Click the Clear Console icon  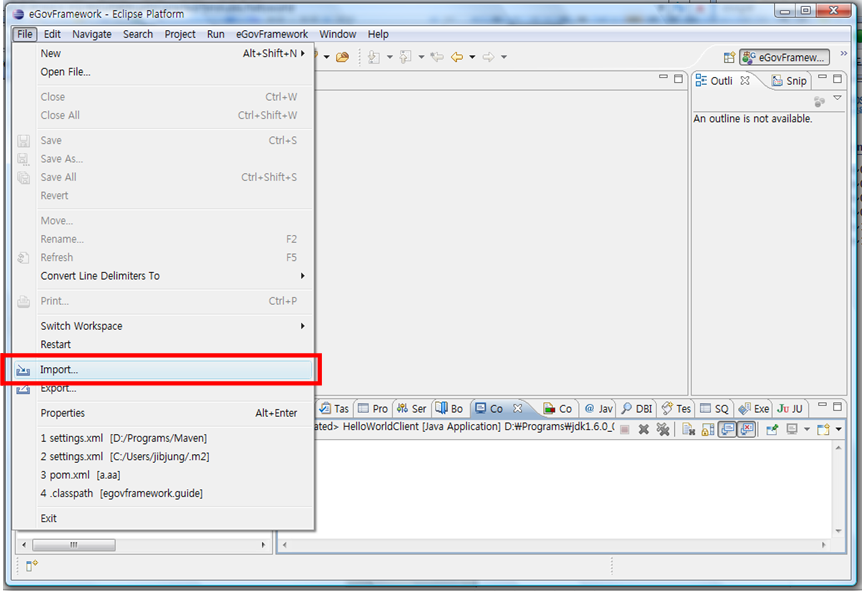coord(689,429)
